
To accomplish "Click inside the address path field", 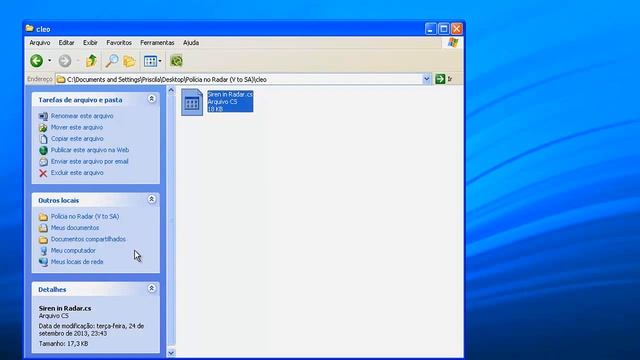I will click(243, 79).
